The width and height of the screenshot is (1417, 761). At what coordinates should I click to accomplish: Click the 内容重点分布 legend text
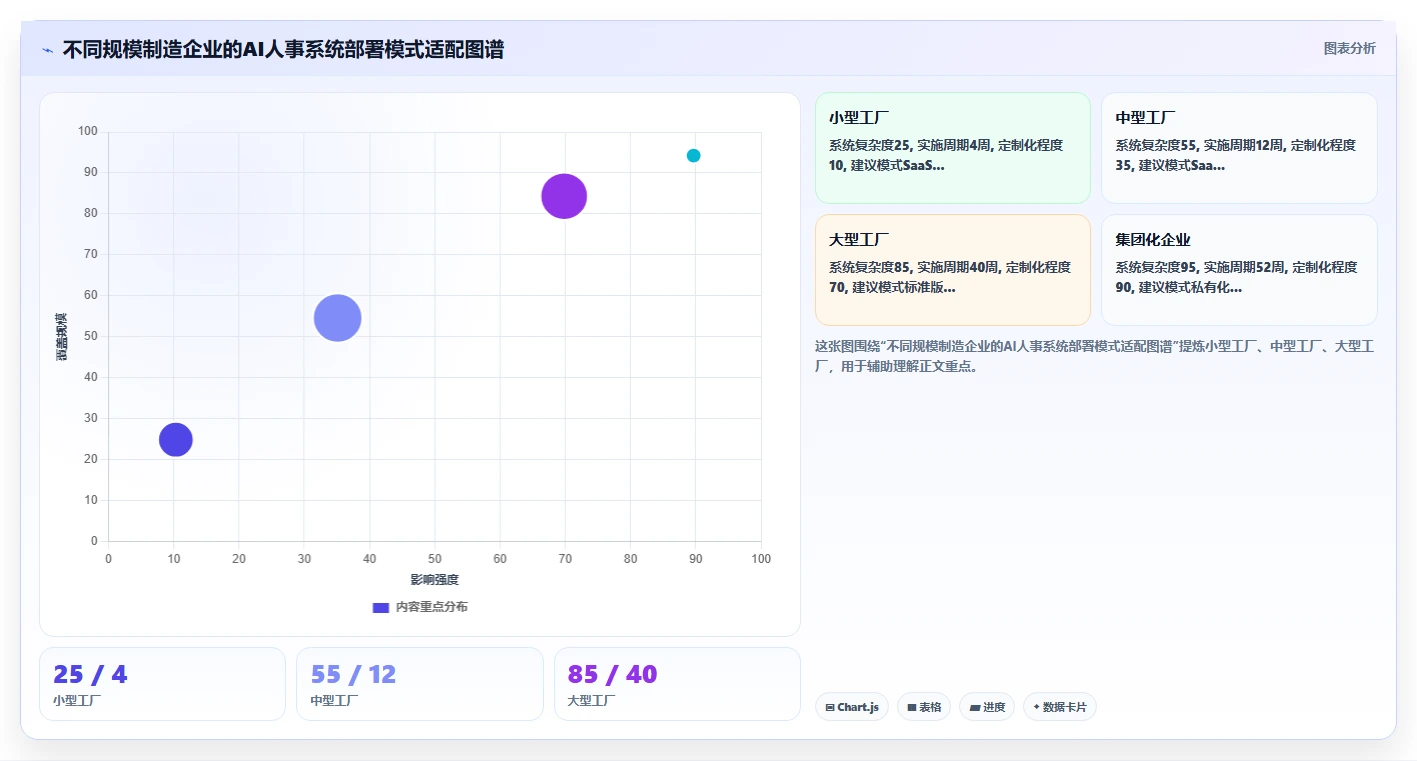tap(431, 607)
